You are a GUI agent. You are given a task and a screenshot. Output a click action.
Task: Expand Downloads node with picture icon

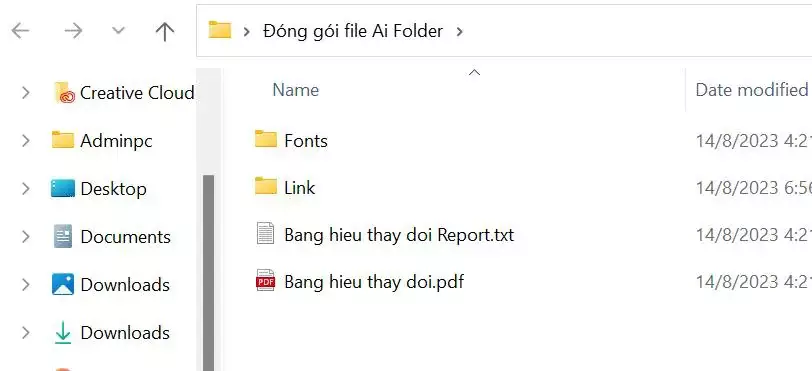pyautogui.click(x=25, y=284)
